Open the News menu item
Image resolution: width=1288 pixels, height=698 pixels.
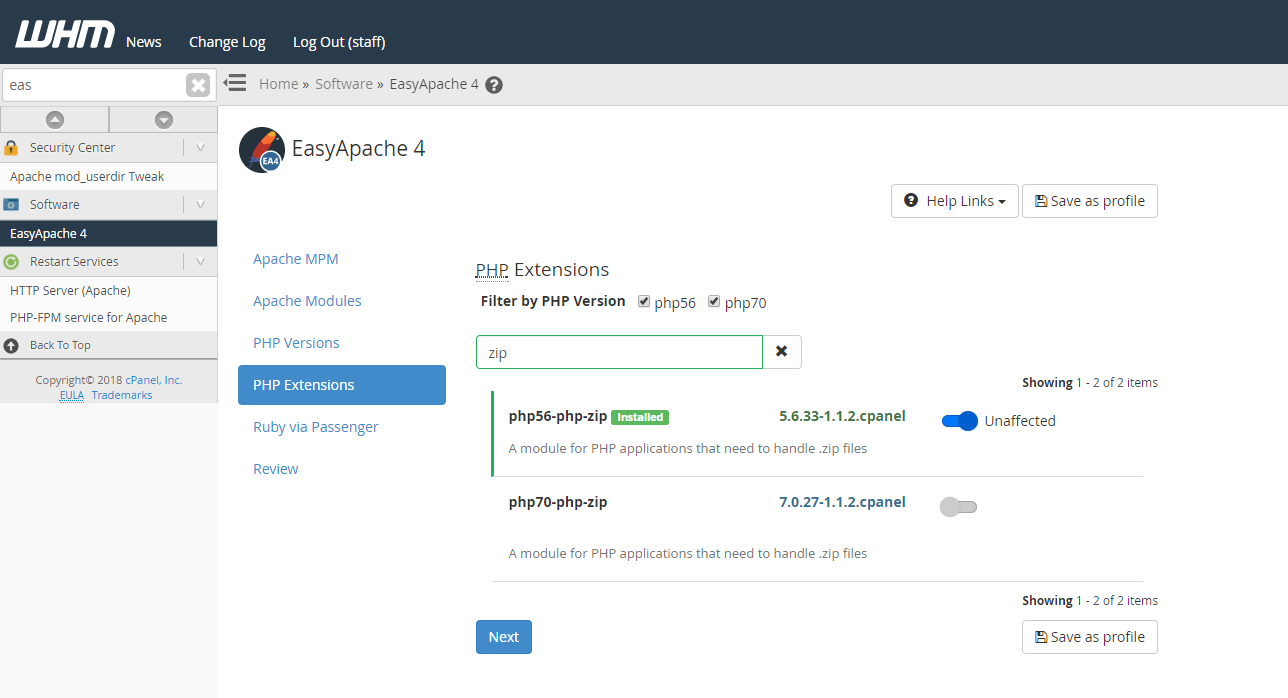pos(144,42)
